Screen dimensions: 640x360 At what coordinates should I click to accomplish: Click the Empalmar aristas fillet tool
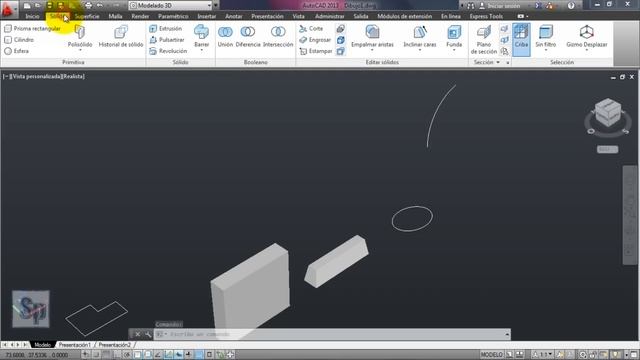coord(372,35)
